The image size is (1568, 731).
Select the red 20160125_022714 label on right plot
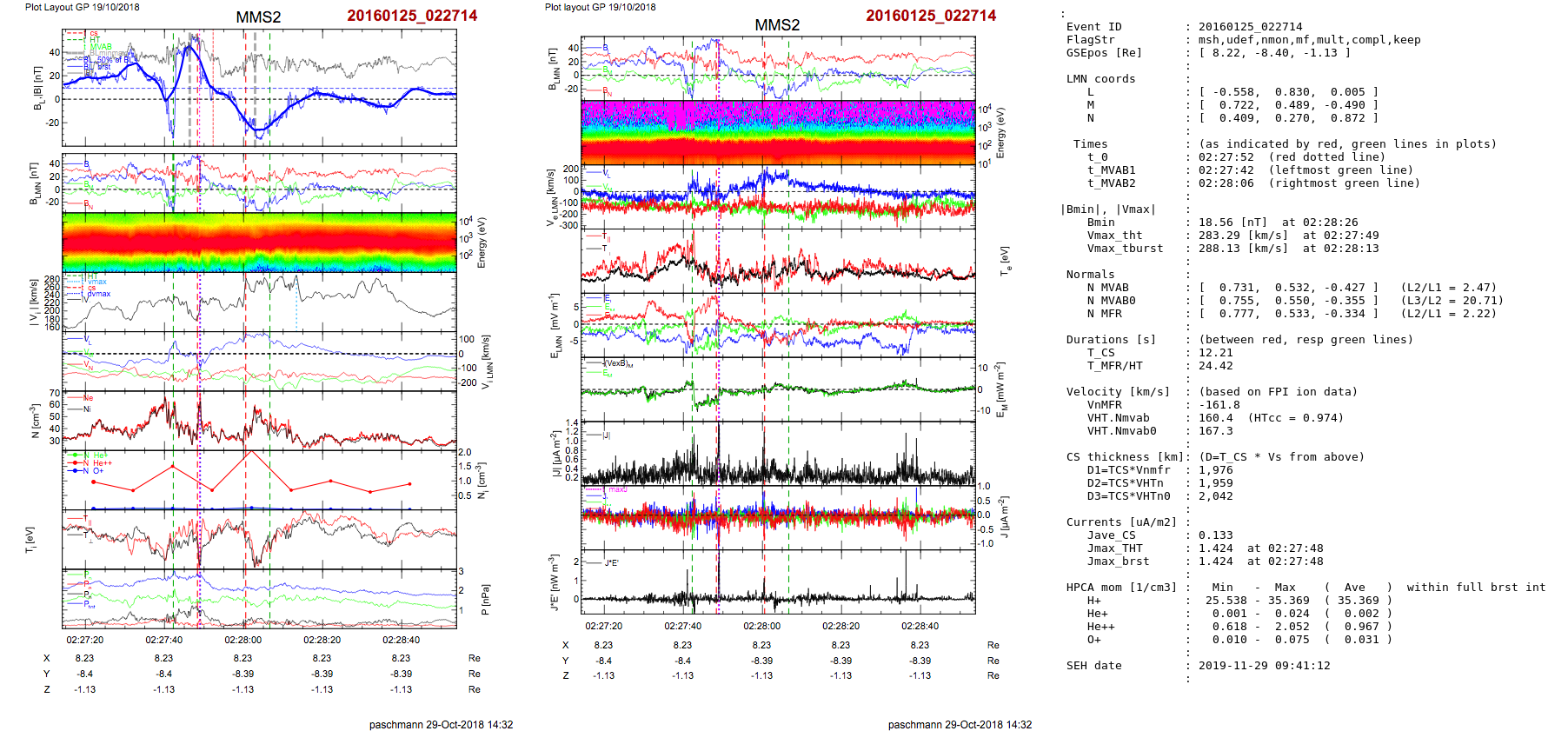[x=931, y=16]
